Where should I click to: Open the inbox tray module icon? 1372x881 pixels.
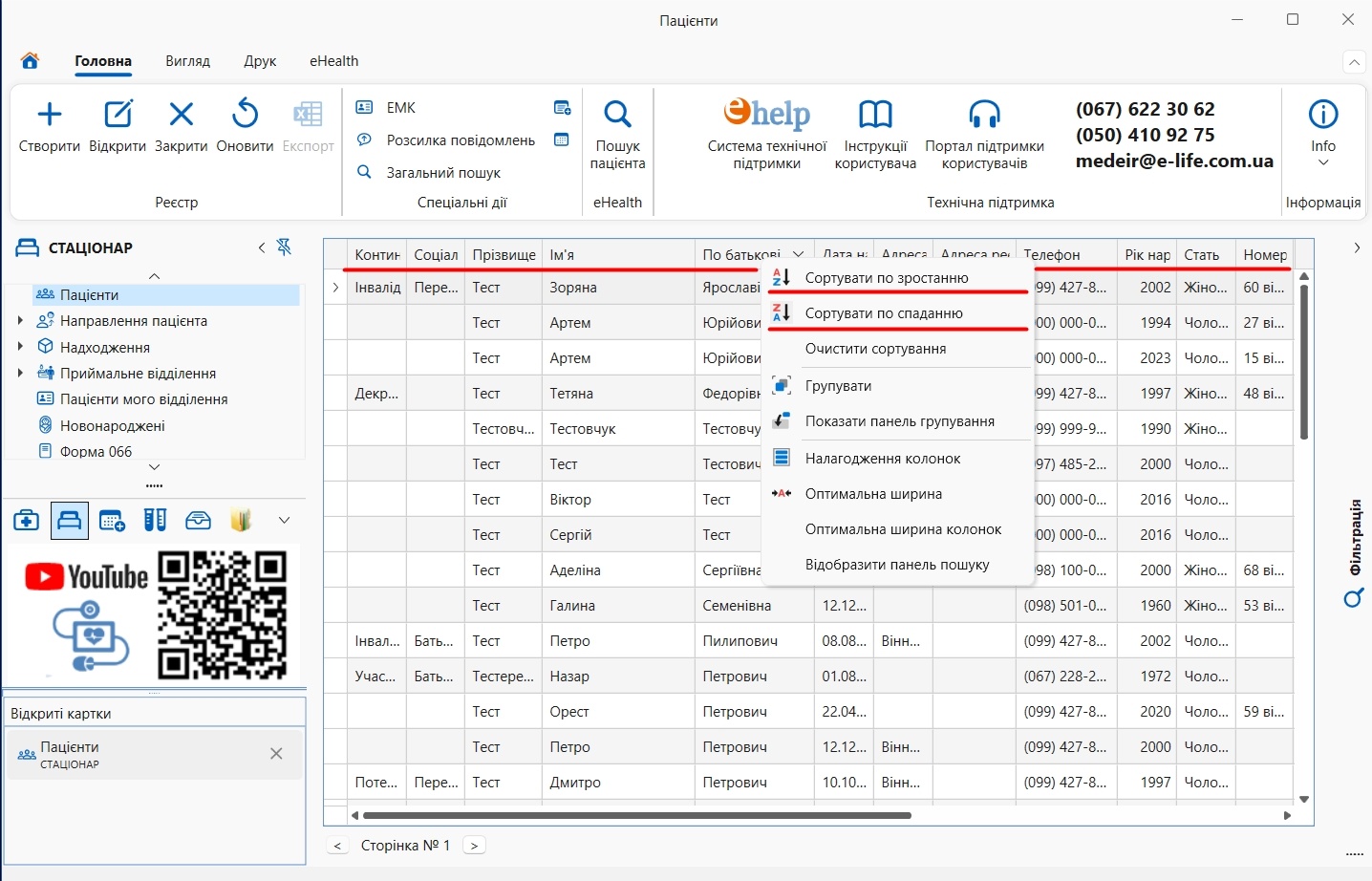pyautogui.click(x=198, y=521)
